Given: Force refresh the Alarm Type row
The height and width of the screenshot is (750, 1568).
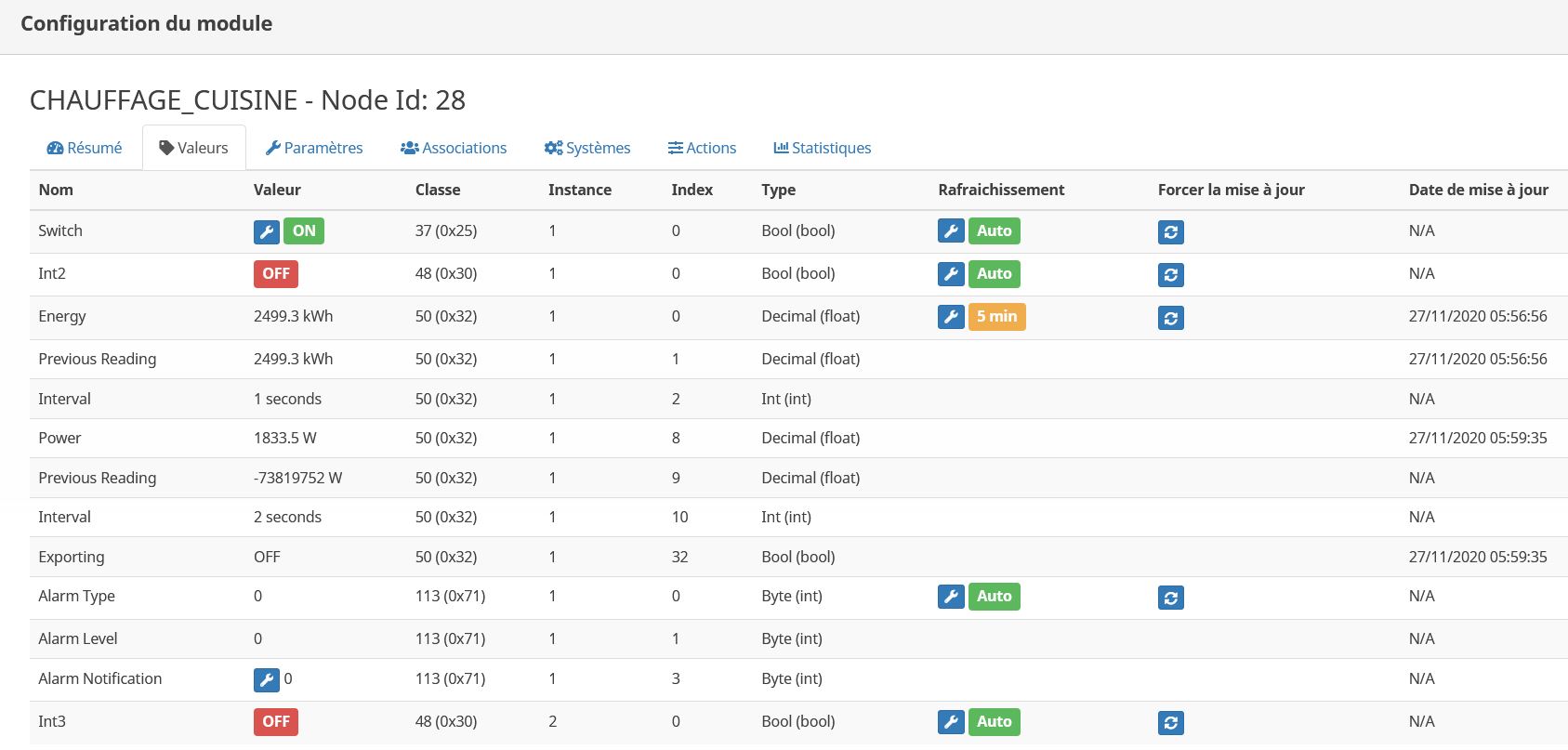Looking at the screenshot, I should 1170,598.
